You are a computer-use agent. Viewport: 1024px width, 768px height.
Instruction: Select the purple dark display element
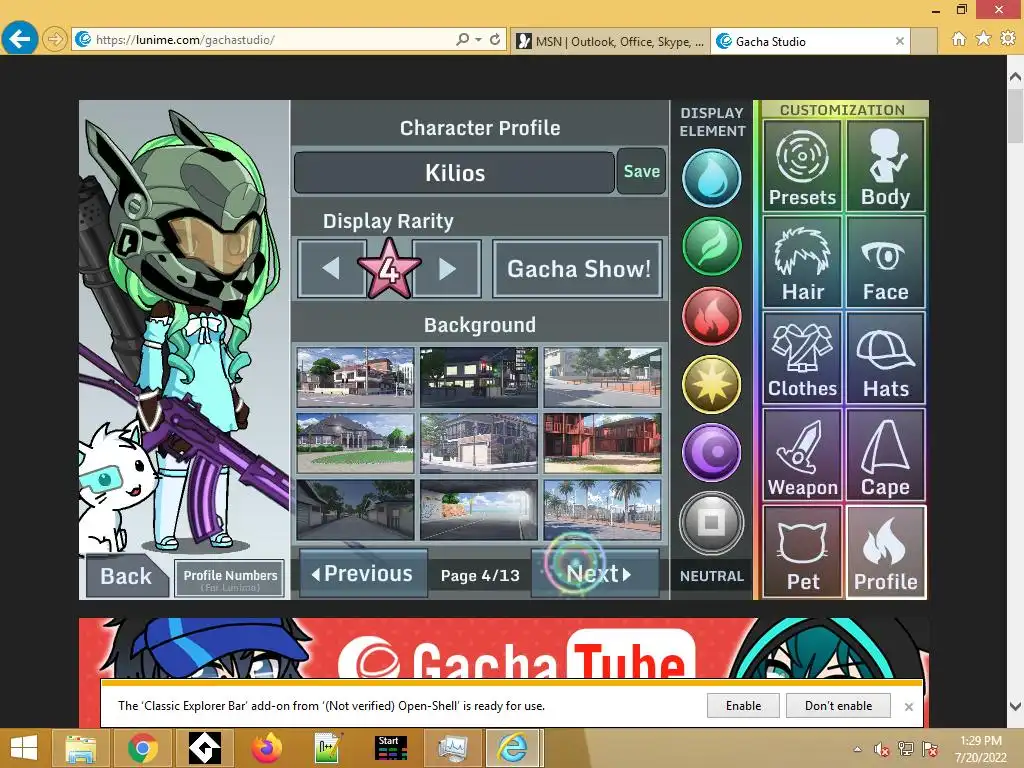711,453
